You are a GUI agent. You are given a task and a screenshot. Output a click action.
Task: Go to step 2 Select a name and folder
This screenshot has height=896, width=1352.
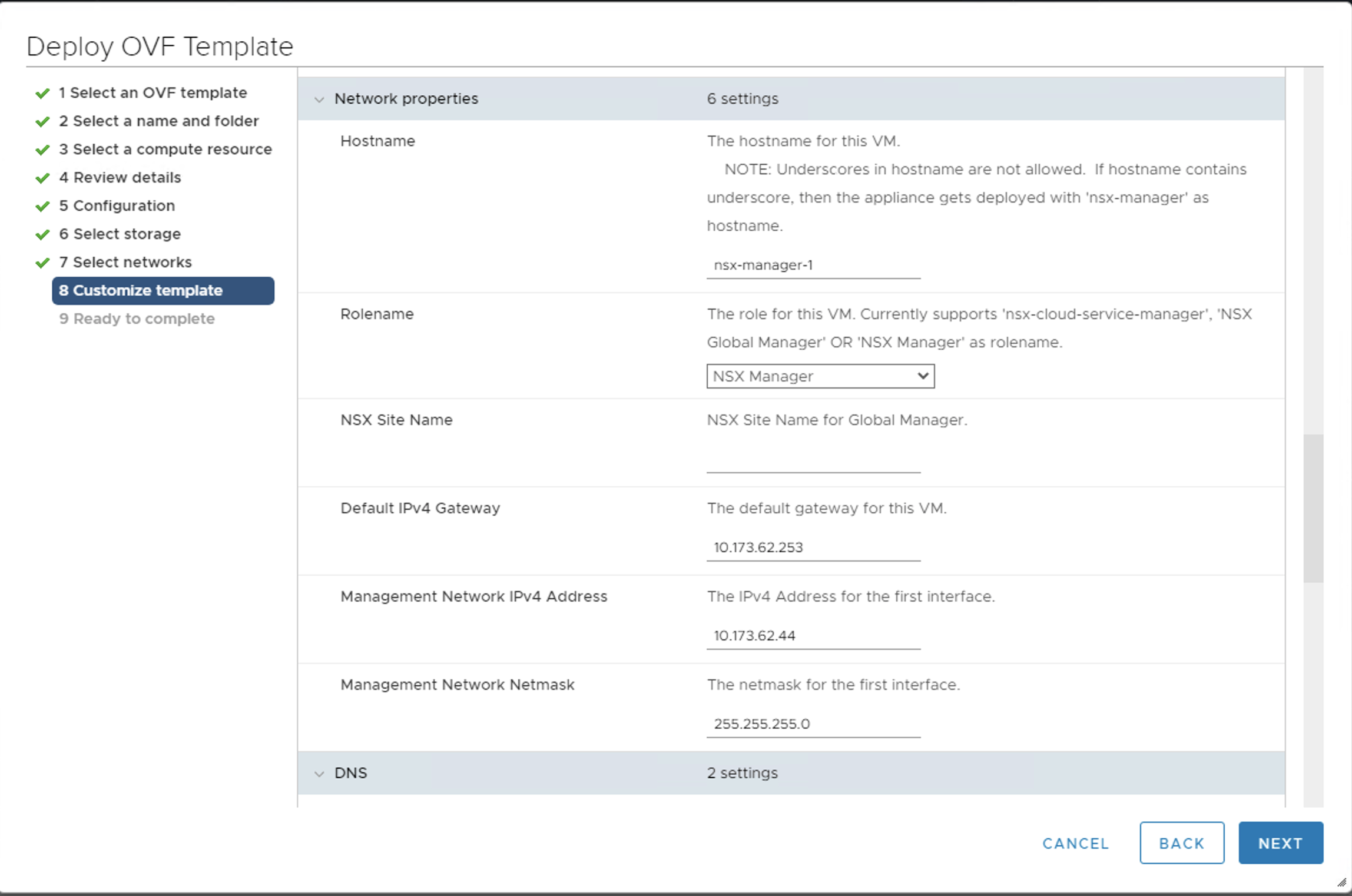[158, 121]
